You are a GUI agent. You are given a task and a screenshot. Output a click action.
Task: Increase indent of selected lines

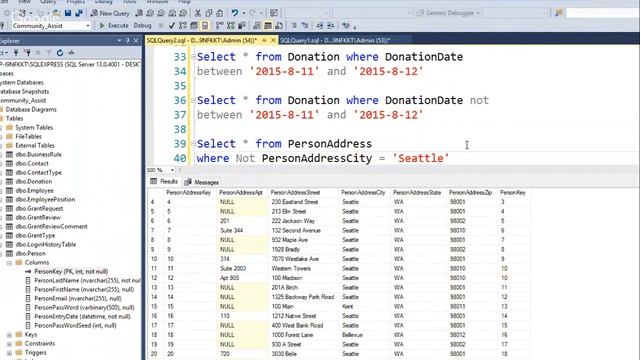[331, 26]
